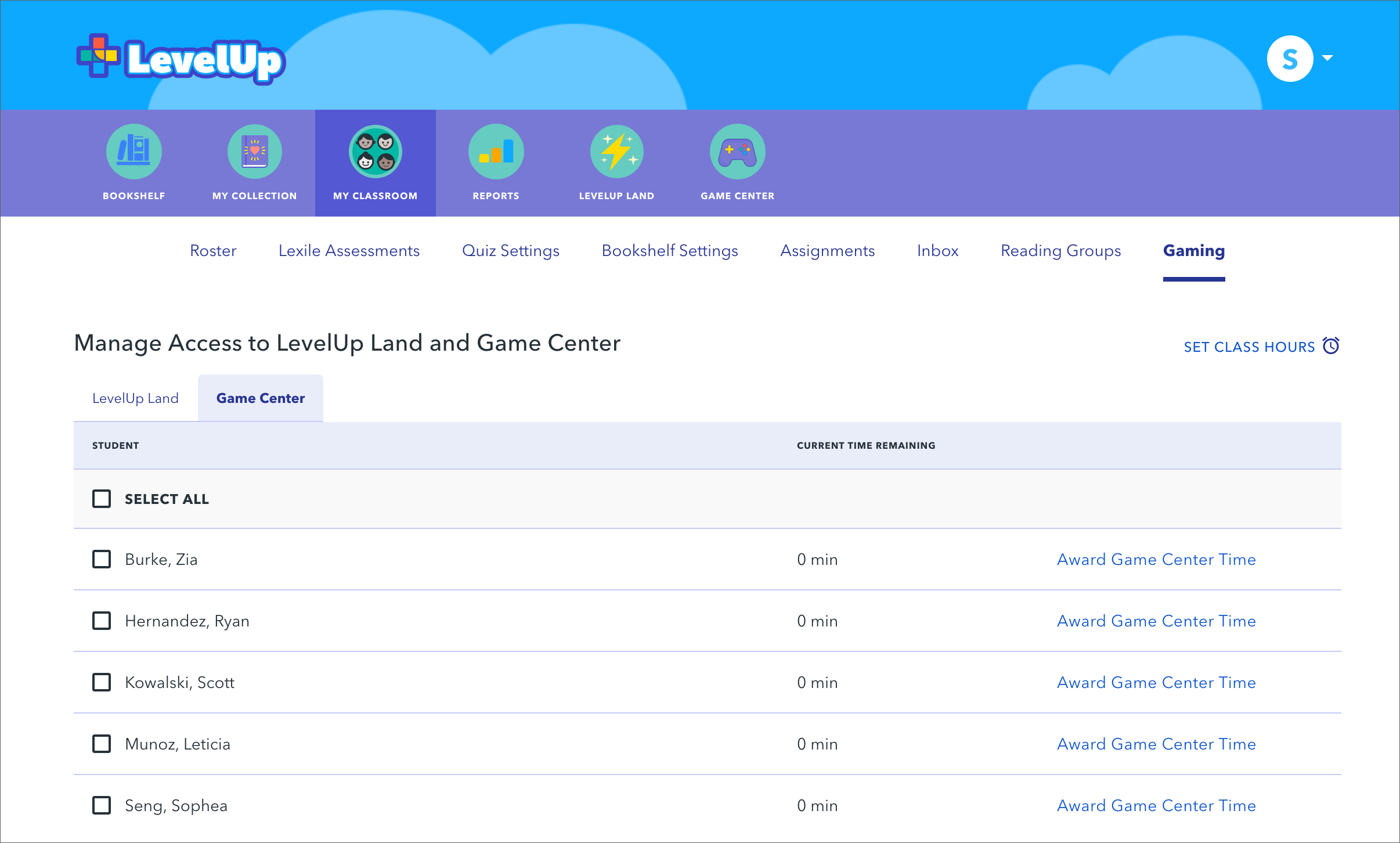Check the Select All checkbox
Screen dimensions: 1400x843
click(102, 499)
